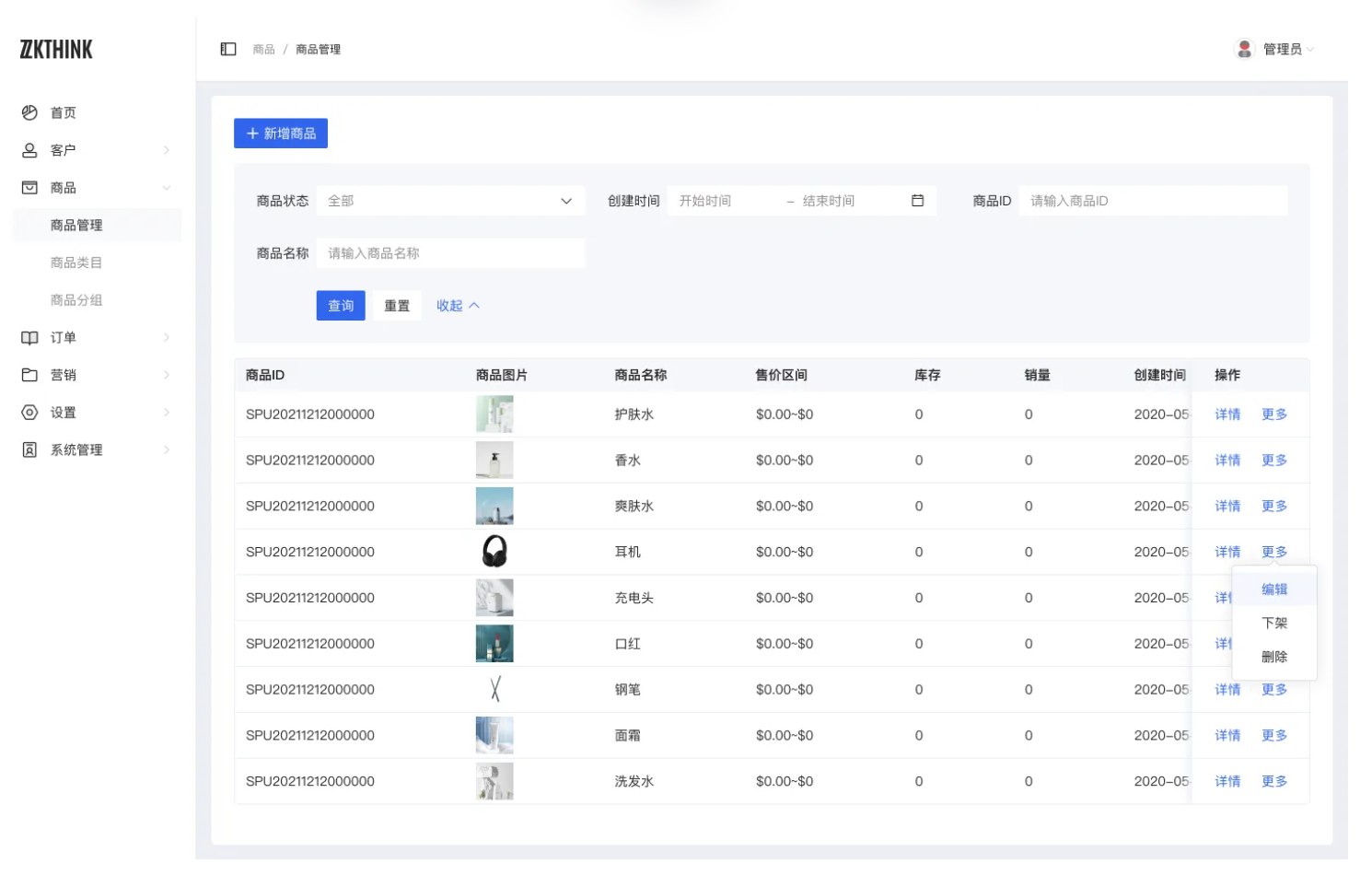The height and width of the screenshot is (875, 1372).
Task: Open 更多 for 香水 row
Action: coord(1274,461)
